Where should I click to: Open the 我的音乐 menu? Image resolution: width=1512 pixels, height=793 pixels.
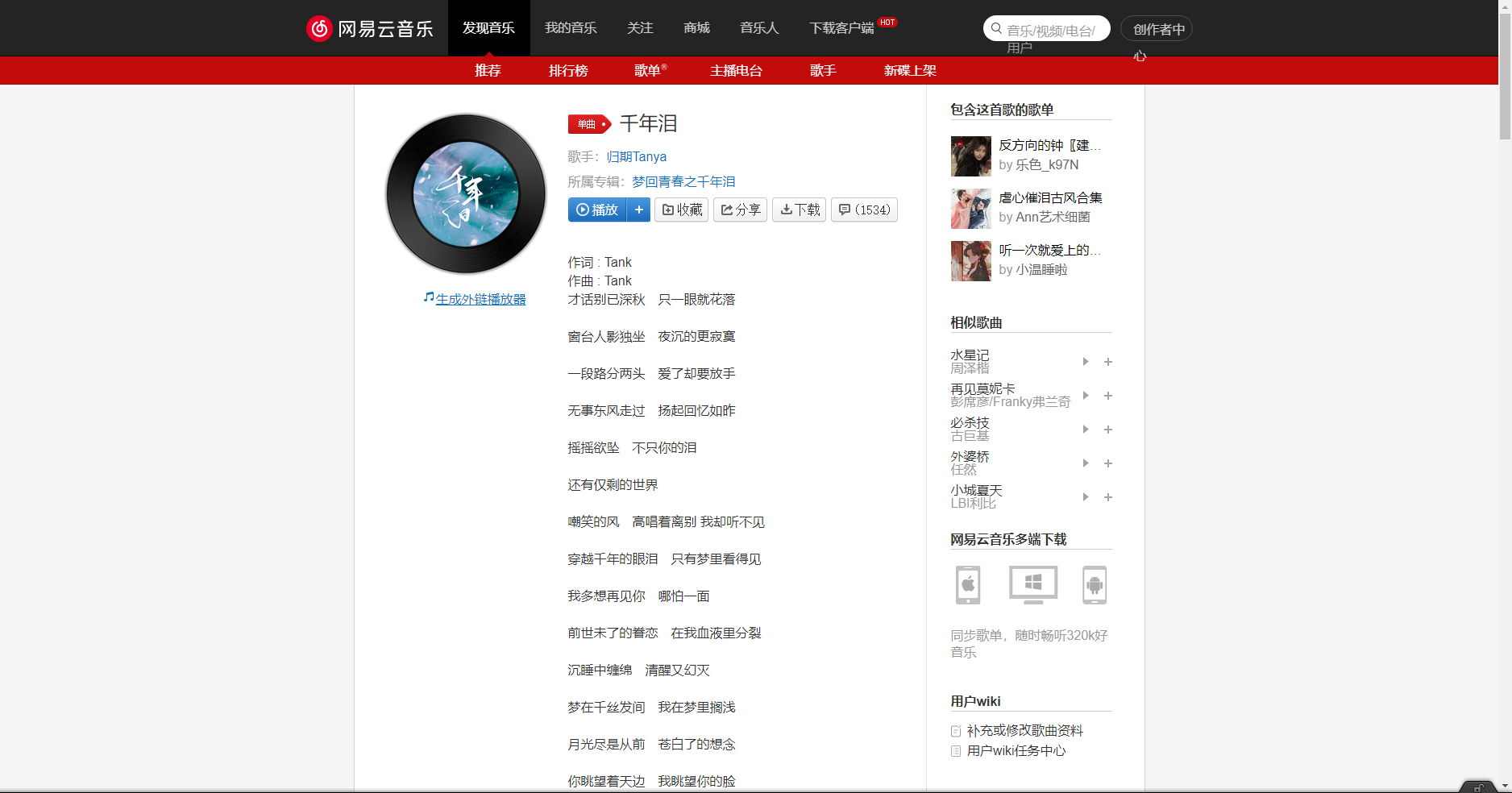[571, 27]
